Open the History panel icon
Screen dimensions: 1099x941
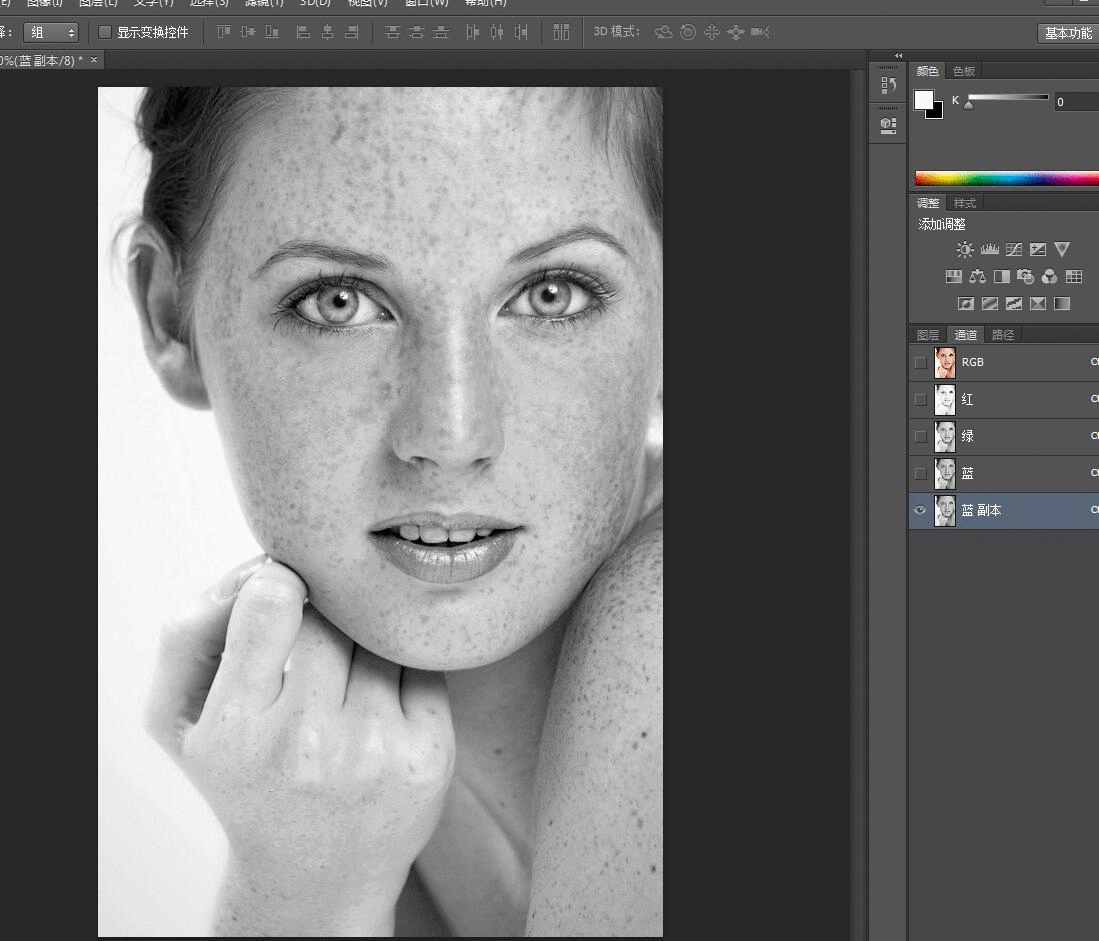click(x=888, y=85)
